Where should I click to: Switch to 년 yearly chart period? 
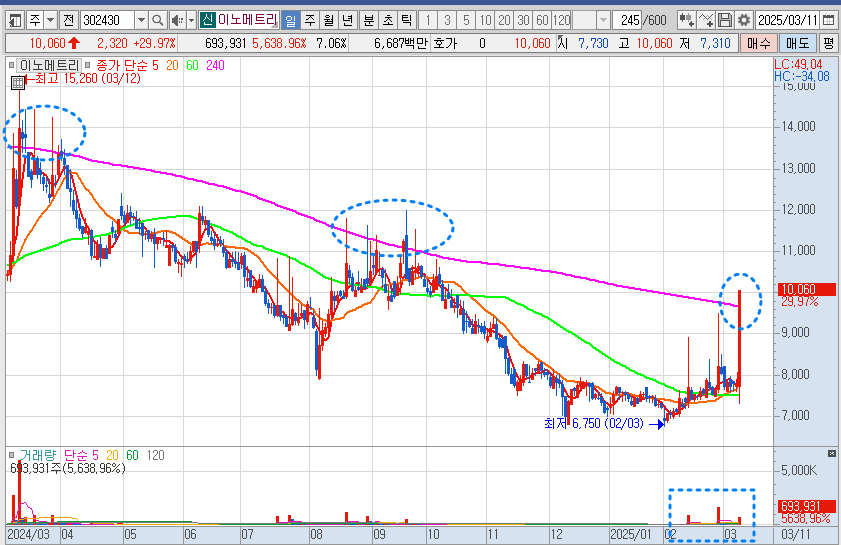[348, 21]
